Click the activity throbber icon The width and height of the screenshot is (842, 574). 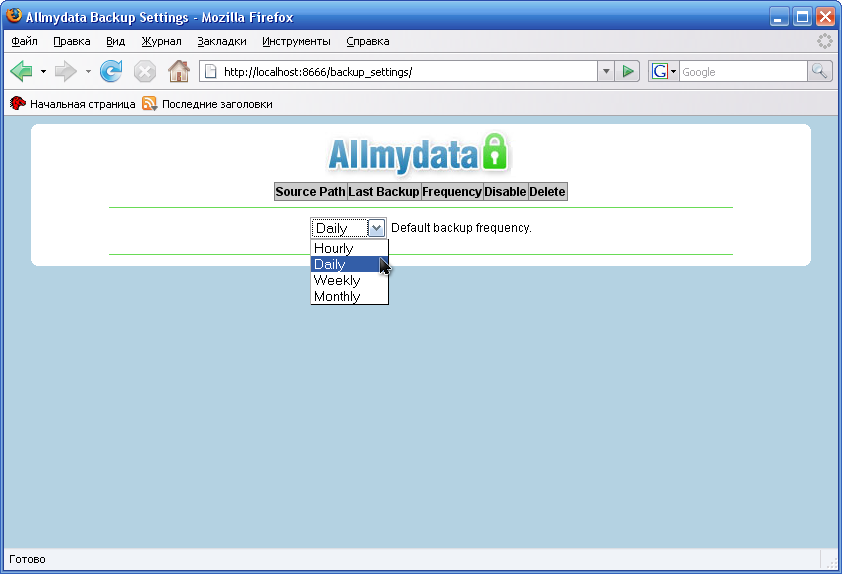click(x=824, y=41)
